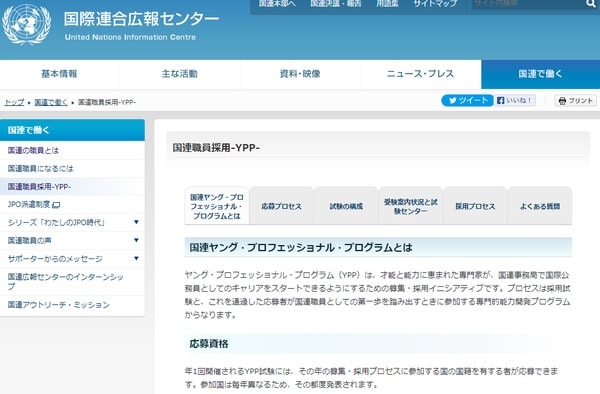Open 用語集 link in top bar
Screen dimensions: 600x394
[387, 4]
